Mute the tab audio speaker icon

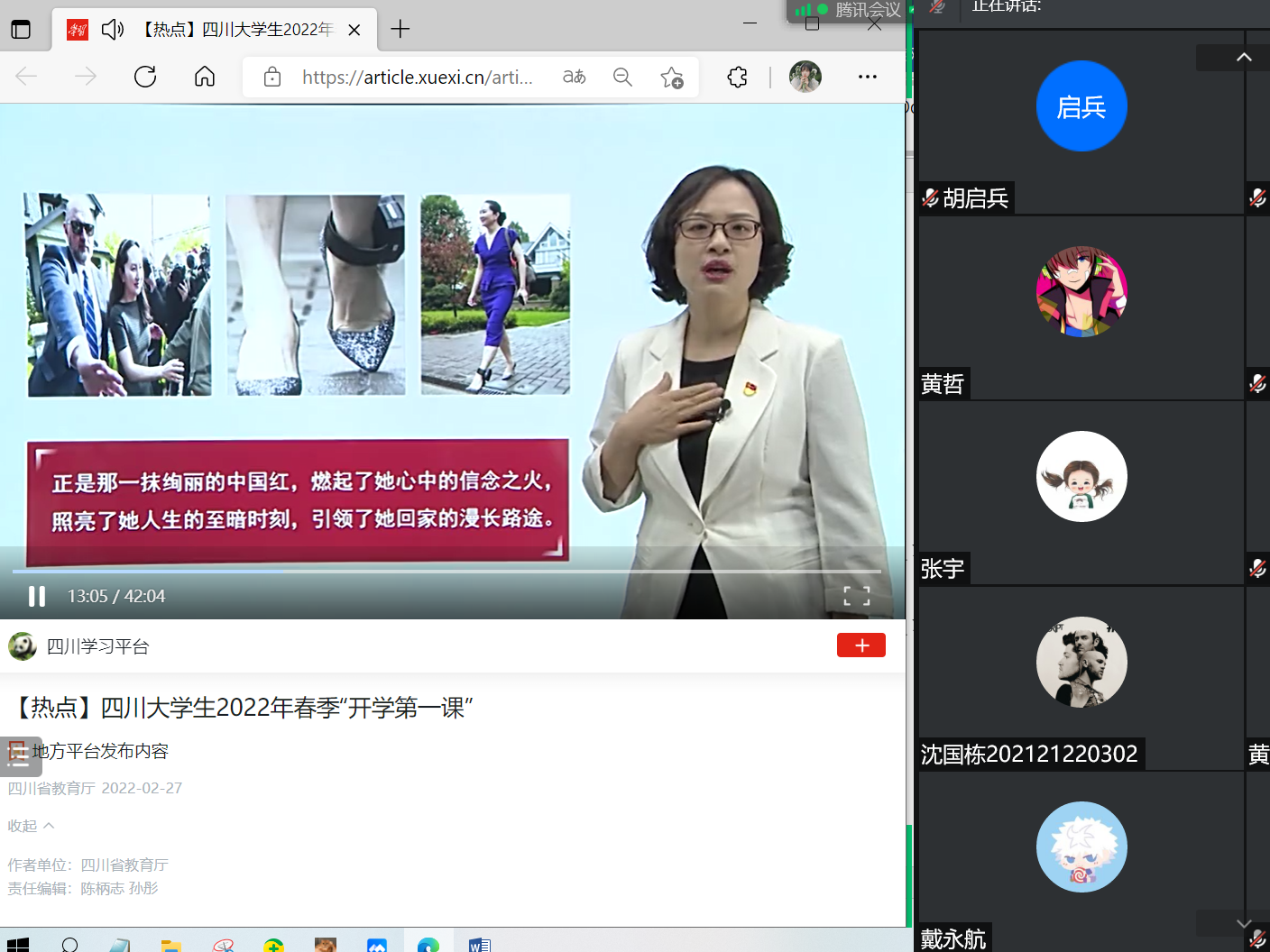coord(113,30)
